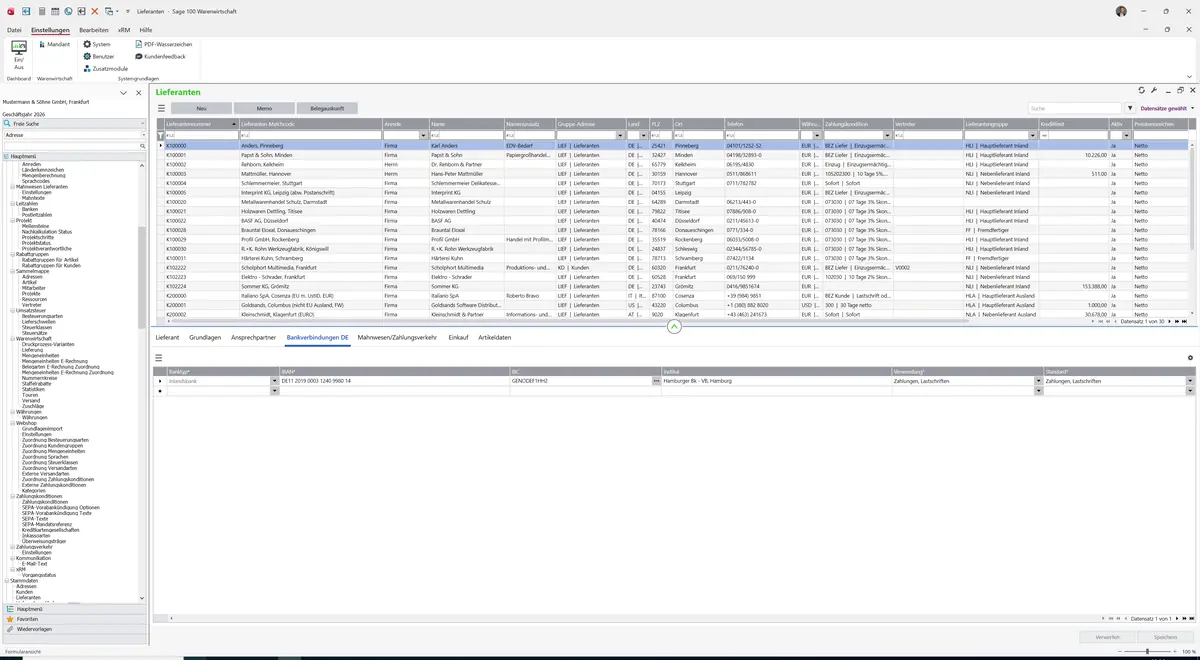Open Verwendung dropdown for bank row
This screenshot has height=660, width=1200.
pos(1037,381)
